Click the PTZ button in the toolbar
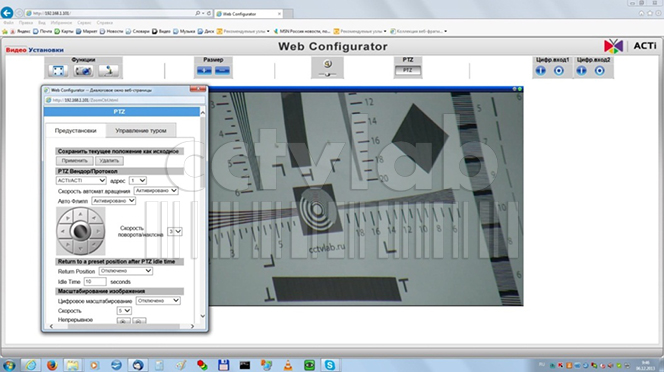 408,70
